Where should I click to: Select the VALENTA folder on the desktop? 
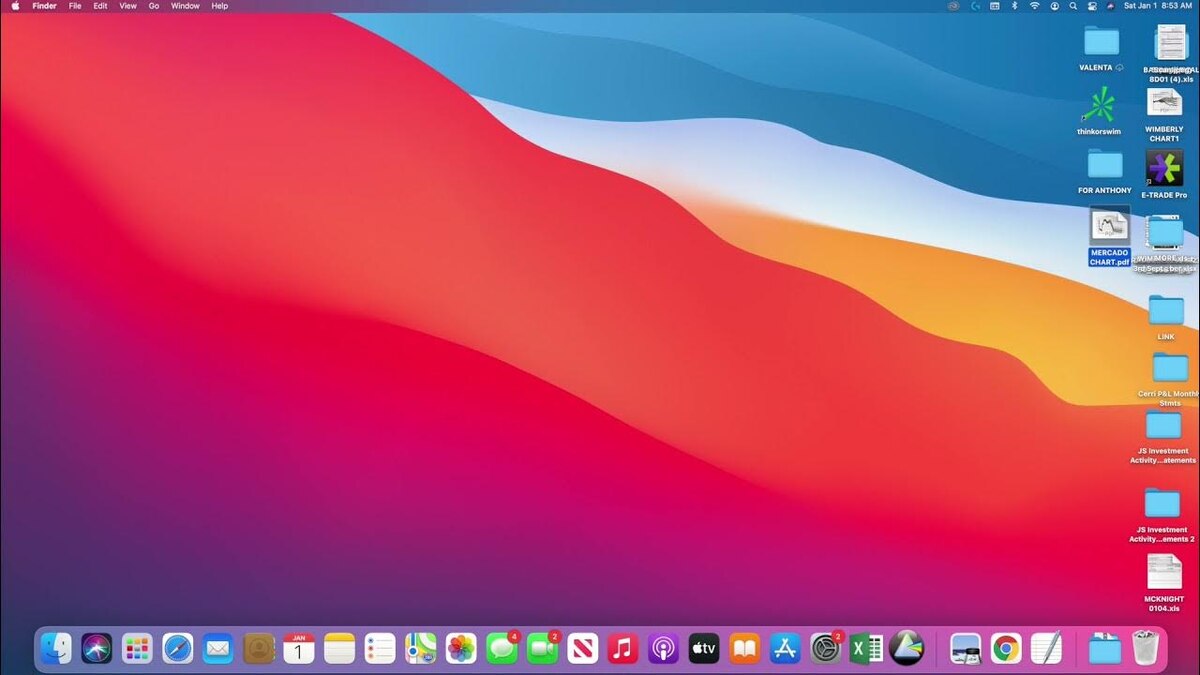pos(1101,49)
